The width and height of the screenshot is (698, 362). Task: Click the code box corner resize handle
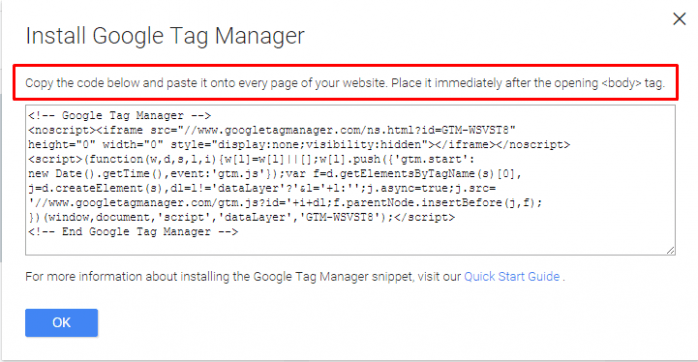tap(671, 251)
